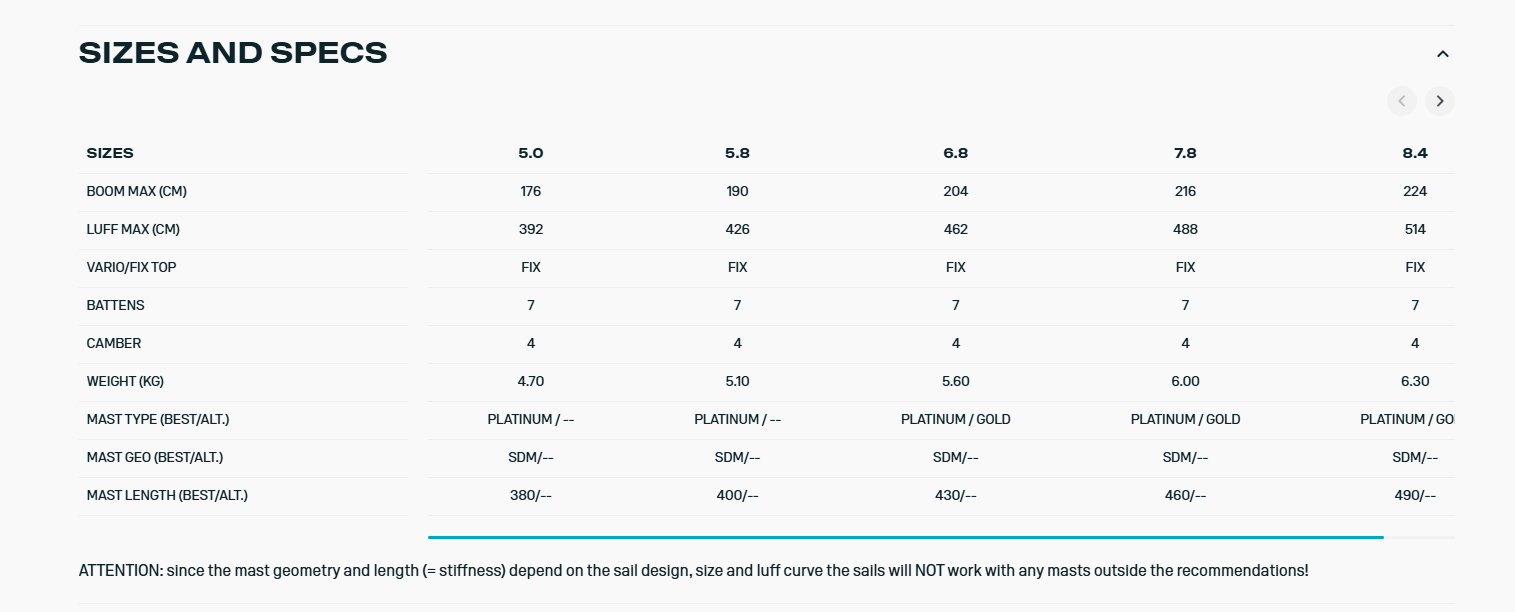Viewport: 1515px width, 612px height.
Task: Select the 7.8 size column header
Action: click(1185, 153)
